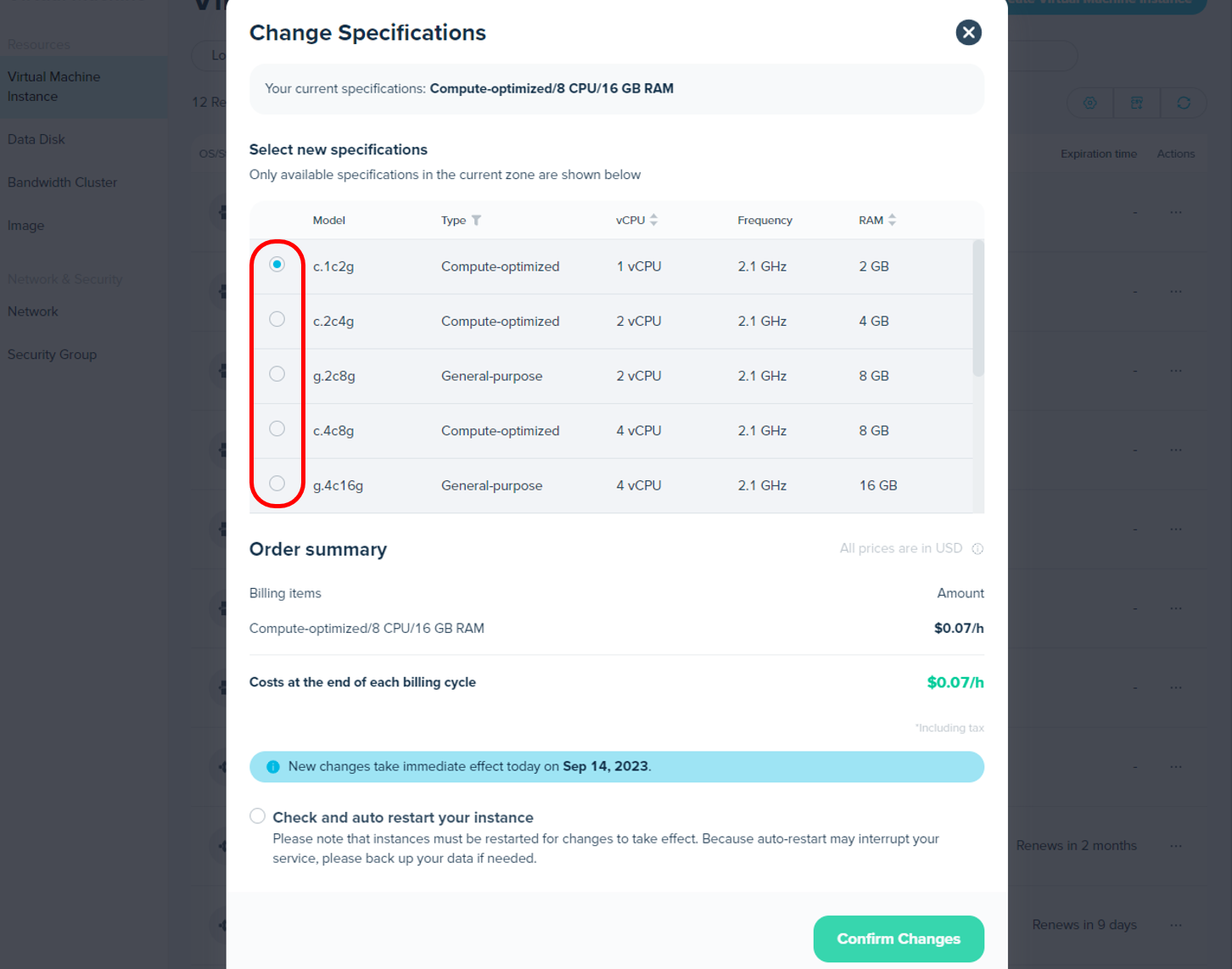1232x969 pixels.
Task: Click the blue info icon in the notice banner
Action: [x=273, y=767]
